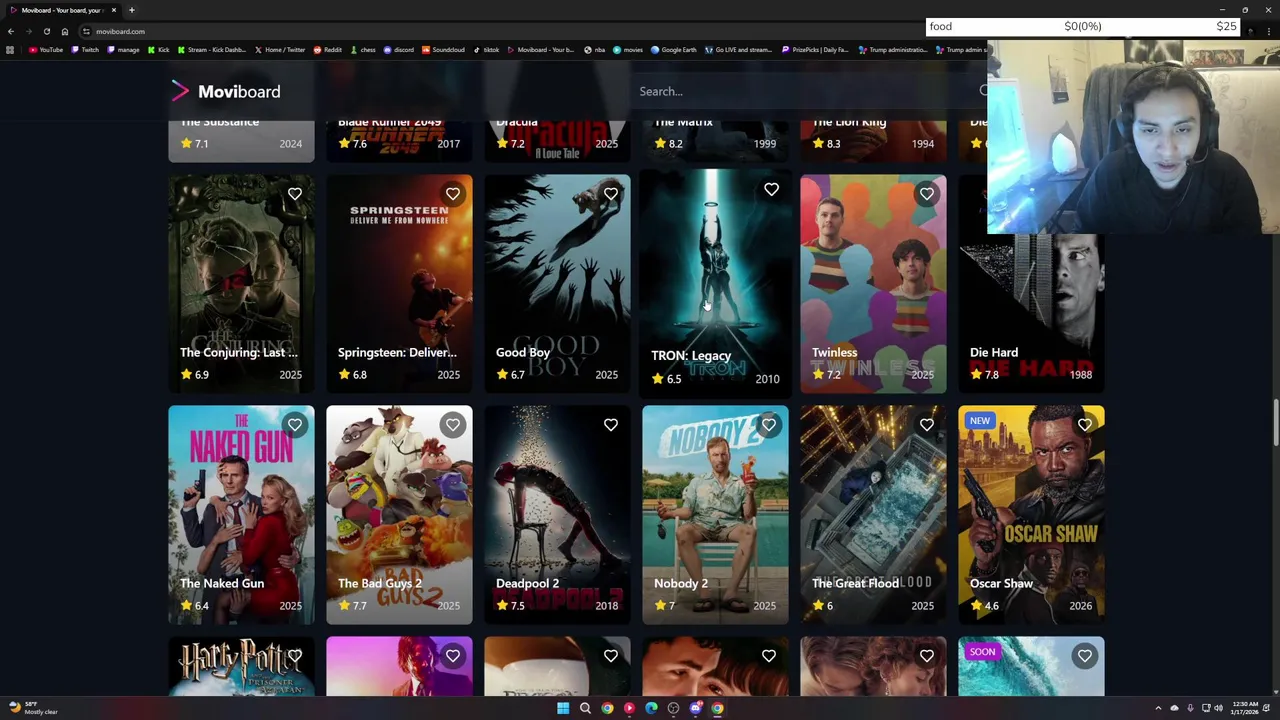Open The Matrix movie card
The height and width of the screenshot is (720, 1280).
tap(715, 139)
